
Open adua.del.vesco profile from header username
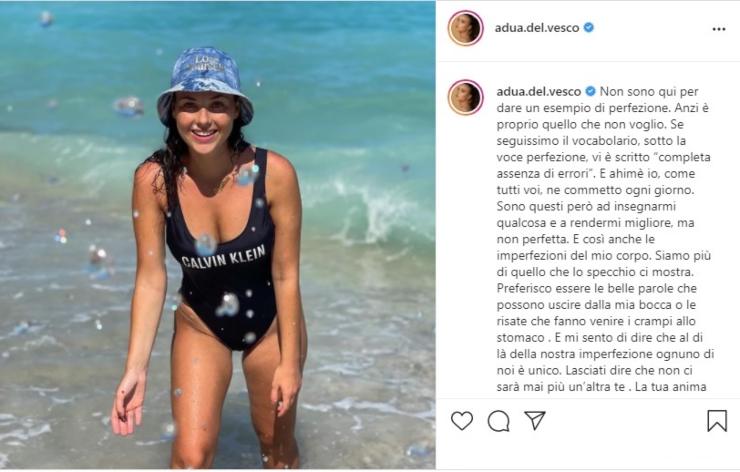coord(537,28)
